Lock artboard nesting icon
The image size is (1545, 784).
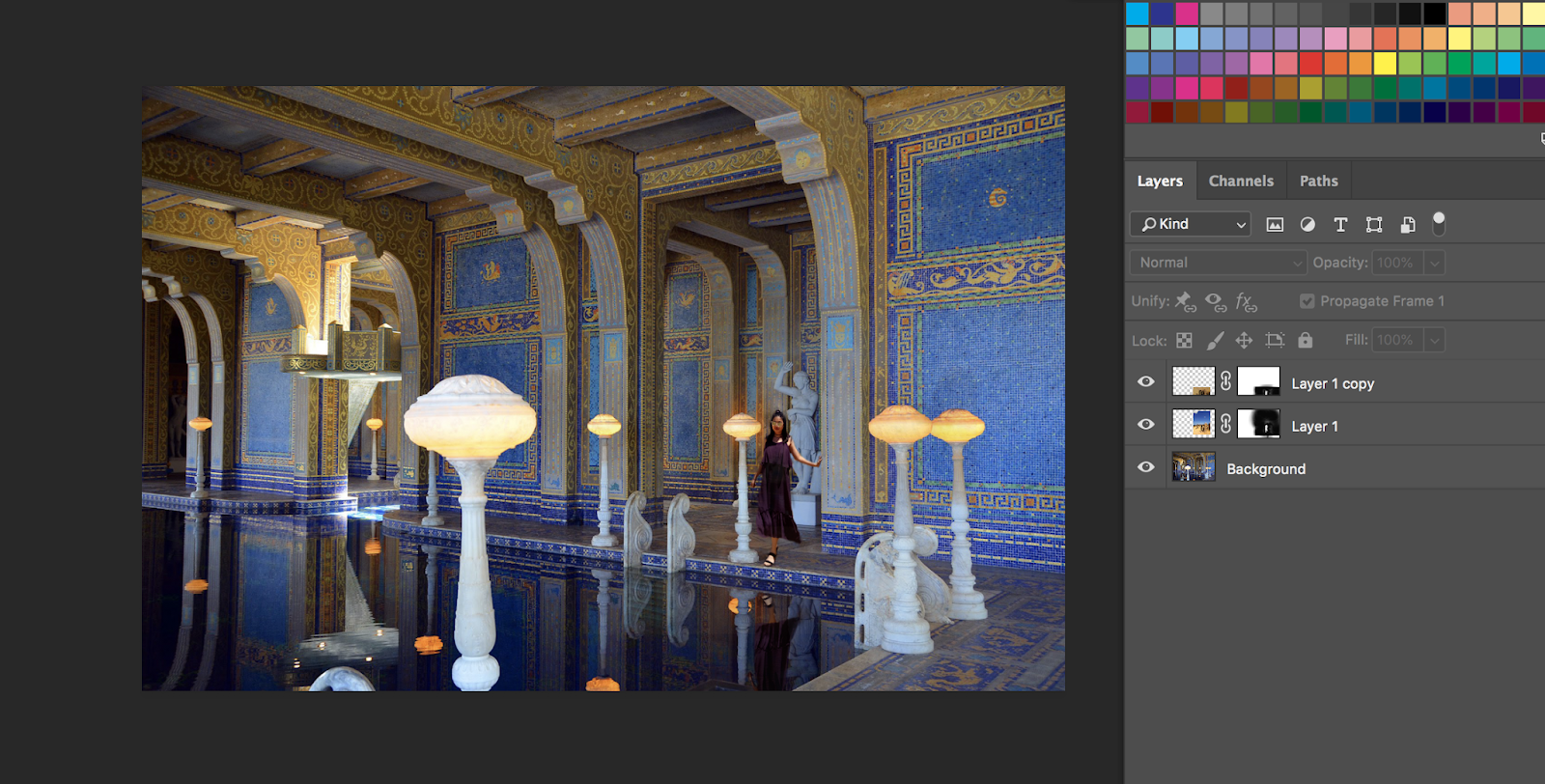pyautogui.click(x=1275, y=340)
